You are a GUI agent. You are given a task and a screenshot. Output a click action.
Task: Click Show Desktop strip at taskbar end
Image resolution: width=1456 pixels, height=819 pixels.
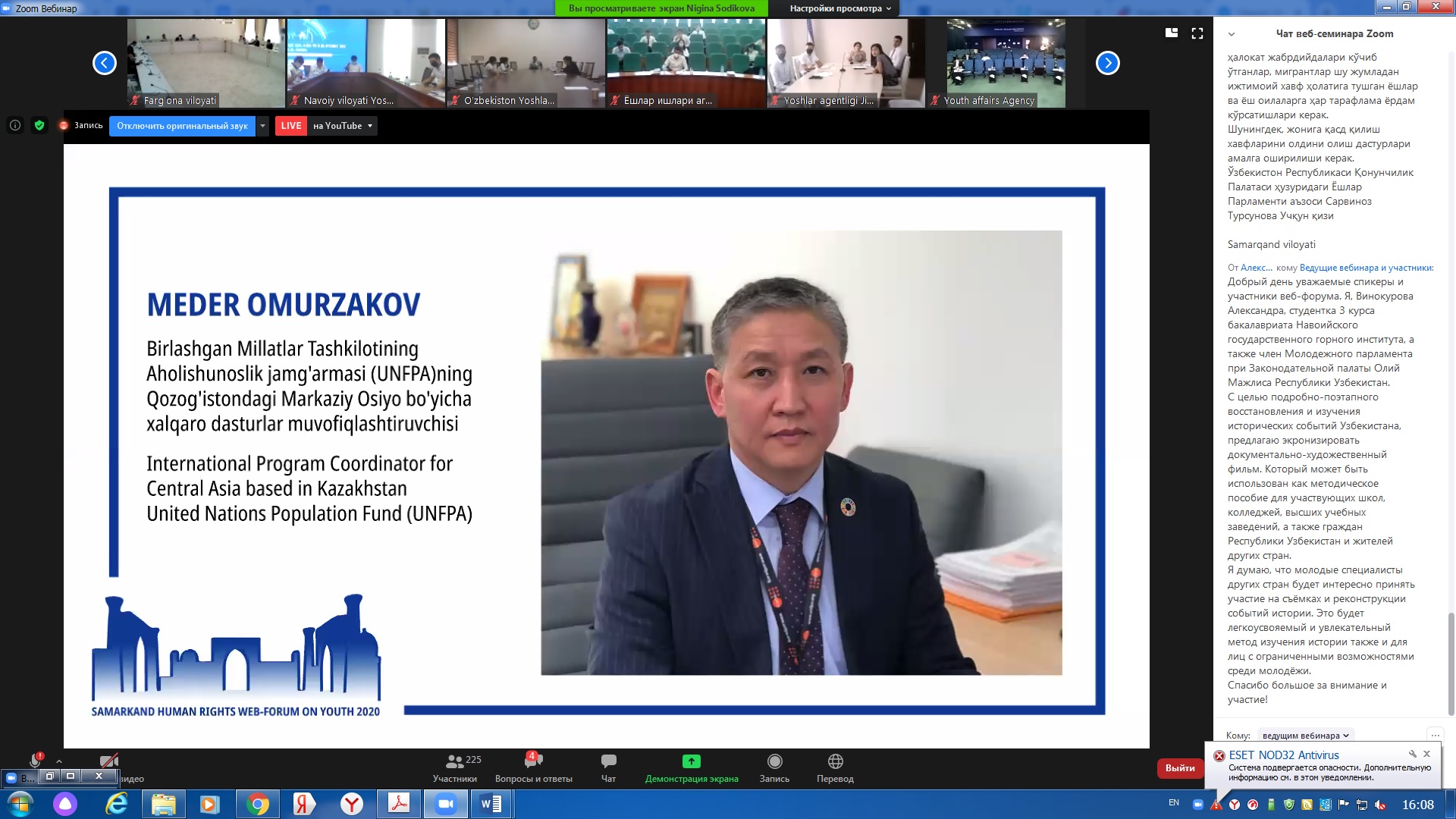click(x=1451, y=804)
